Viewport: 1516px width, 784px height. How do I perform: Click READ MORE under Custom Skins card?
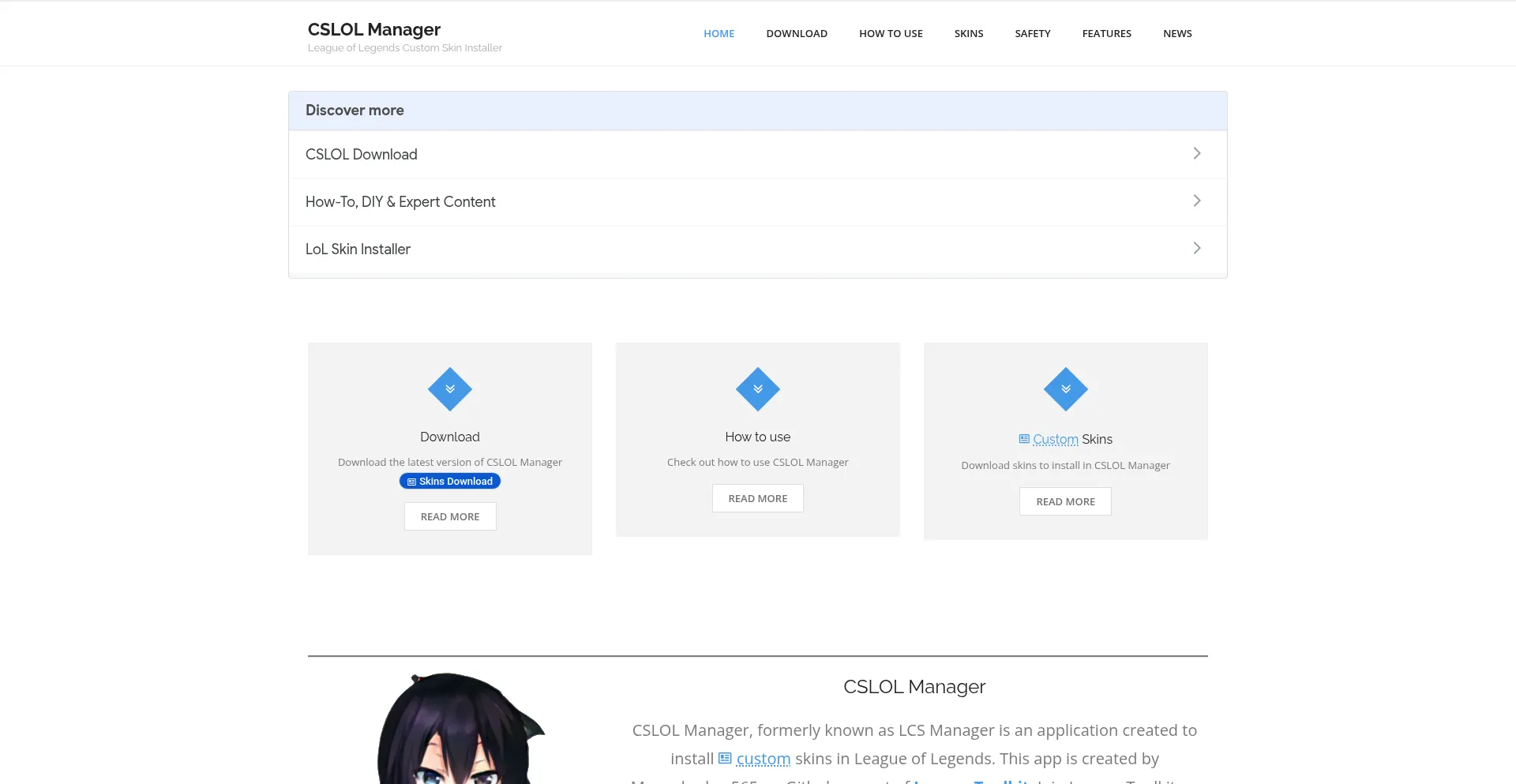(x=1065, y=501)
